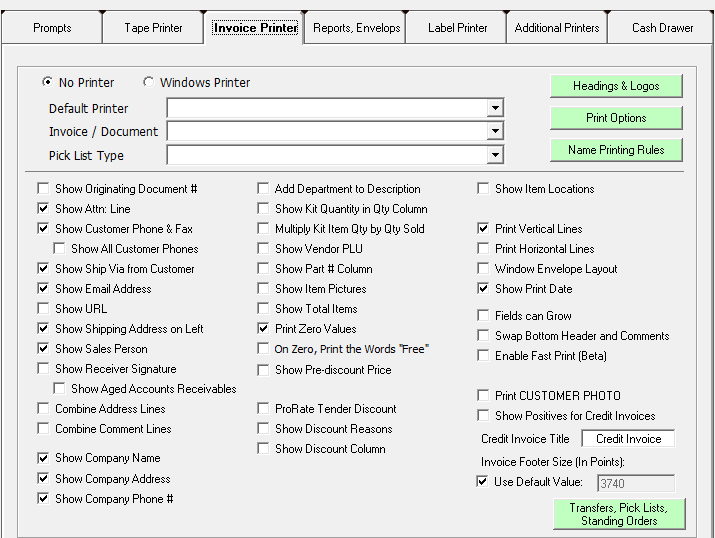Check Show Vendor PLU
The width and height of the screenshot is (715, 538).
tap(263, 248)
